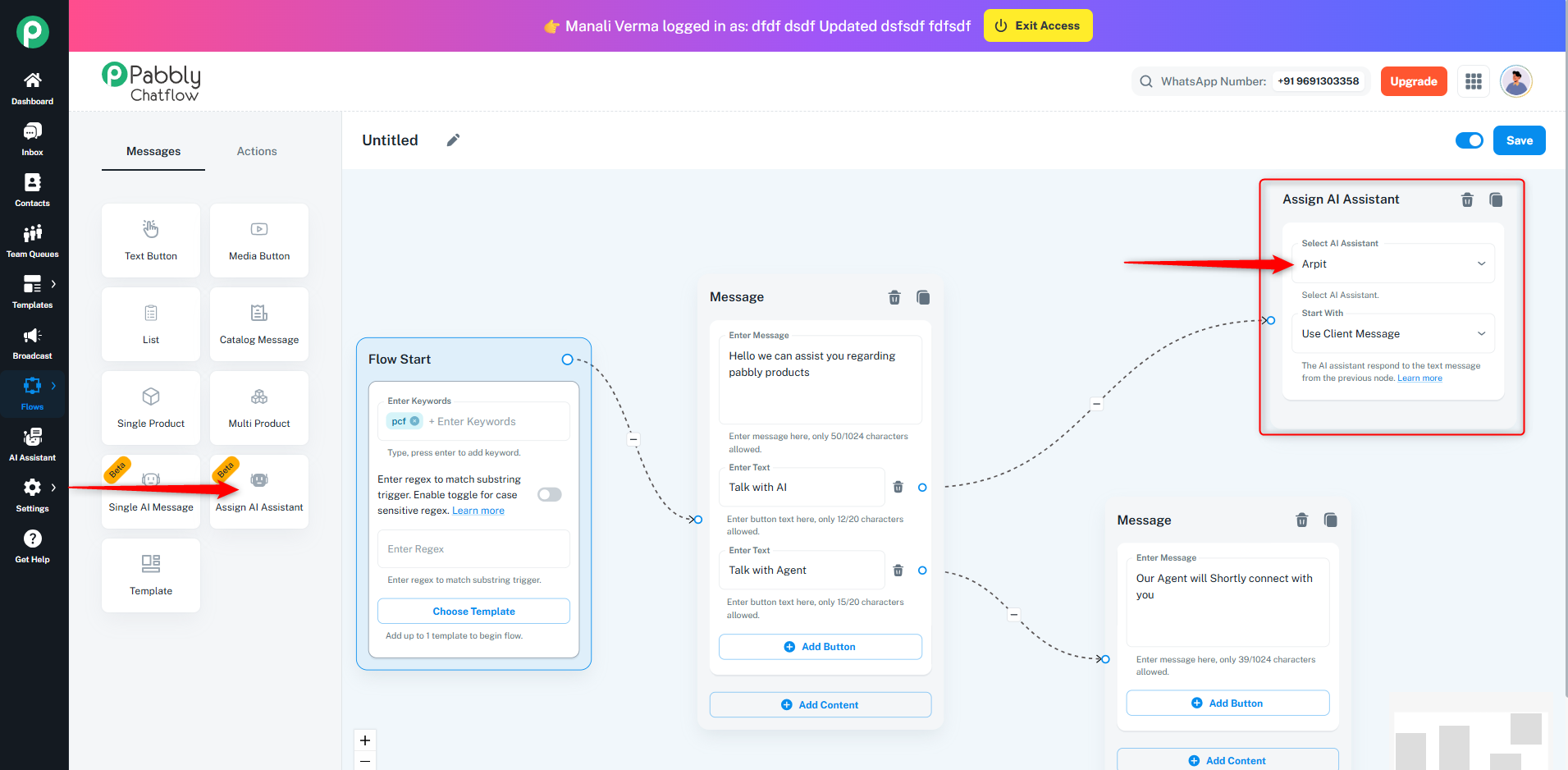Screen dimensions: 1568x770
Task: Add Content below the Hello message node
Action: click(x=820, y=704)
